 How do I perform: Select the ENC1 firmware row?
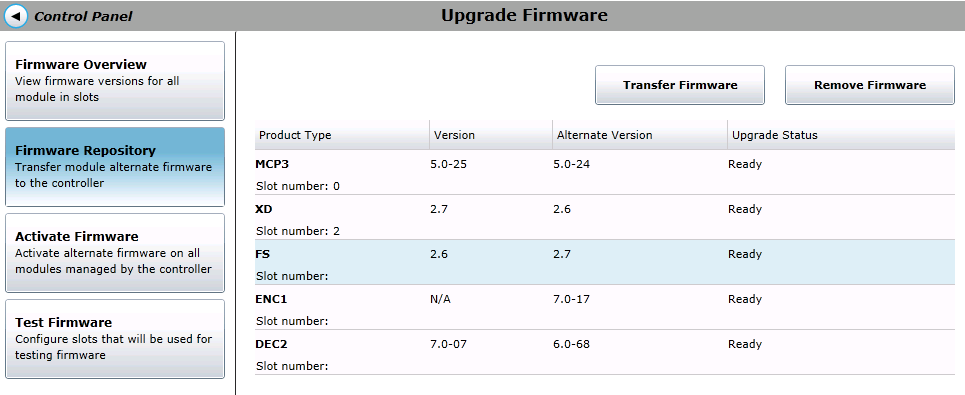point(605,307)
